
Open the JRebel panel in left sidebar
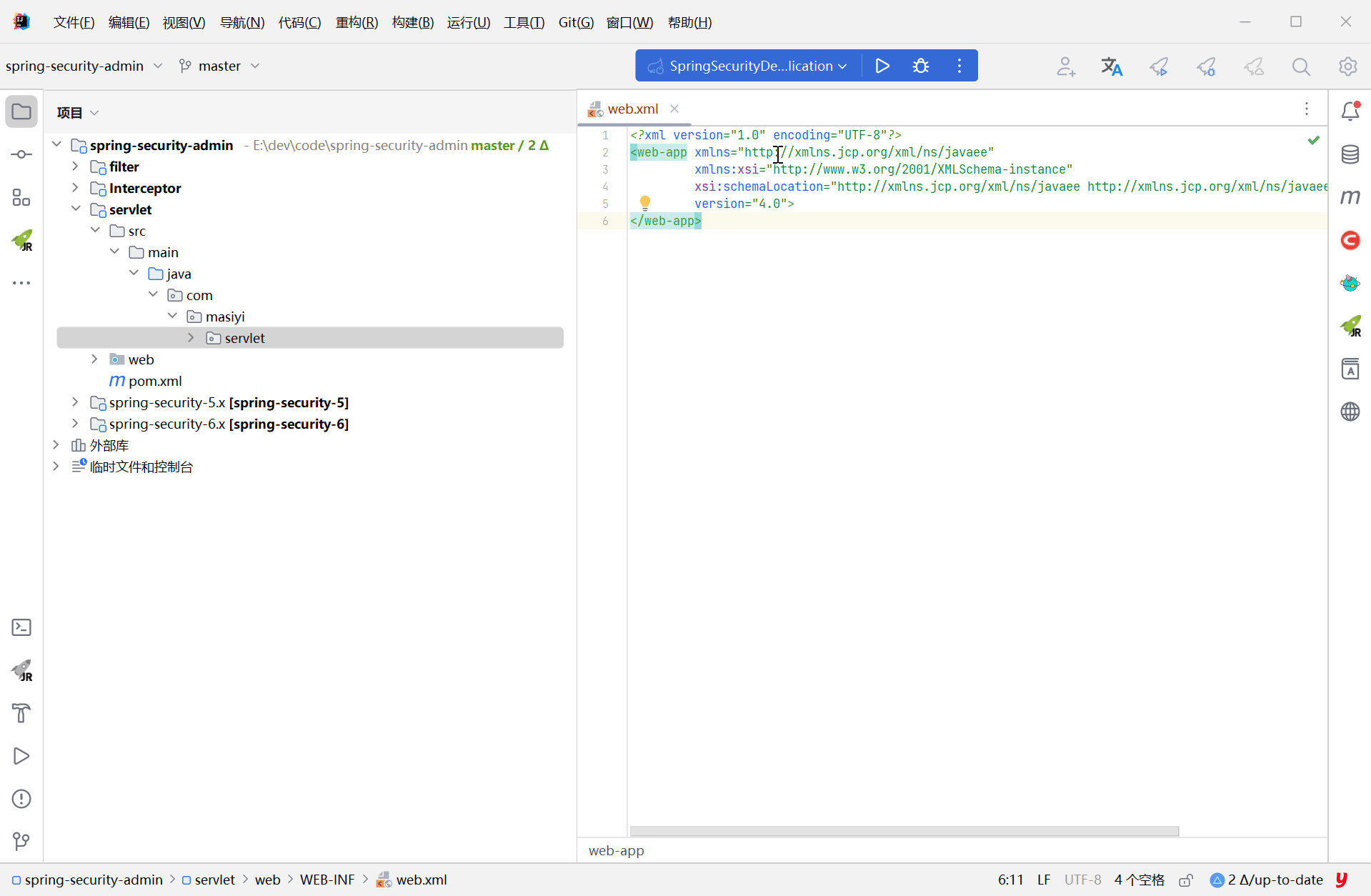click(21, 240)
